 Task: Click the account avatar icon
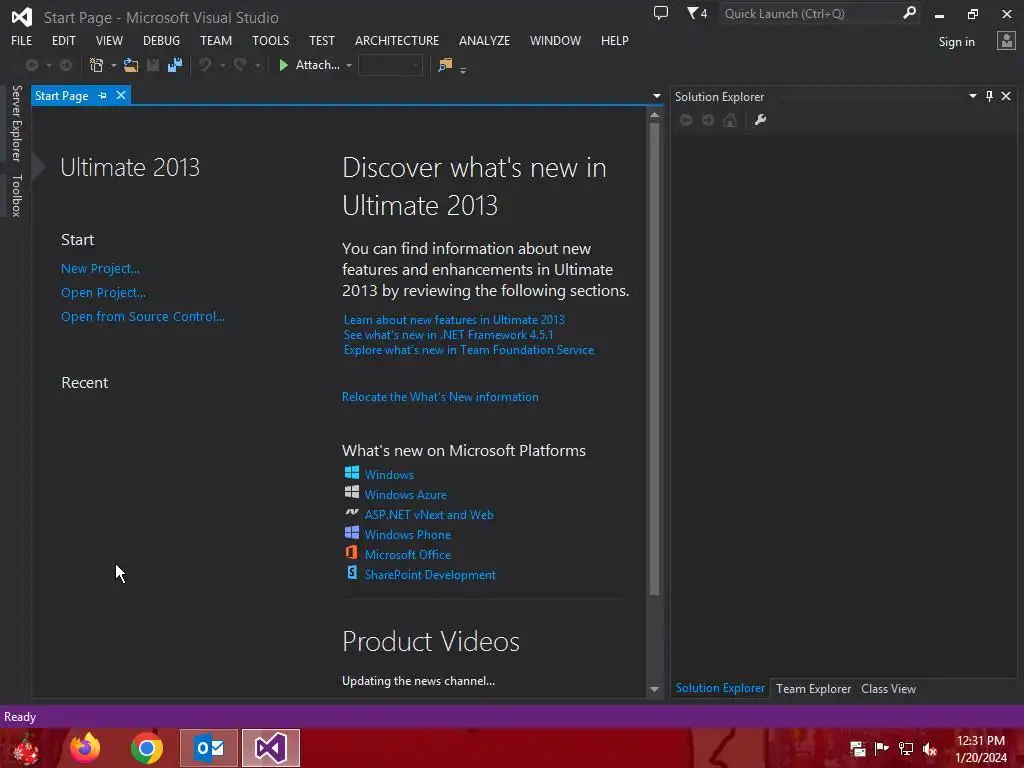point(1006,41)
